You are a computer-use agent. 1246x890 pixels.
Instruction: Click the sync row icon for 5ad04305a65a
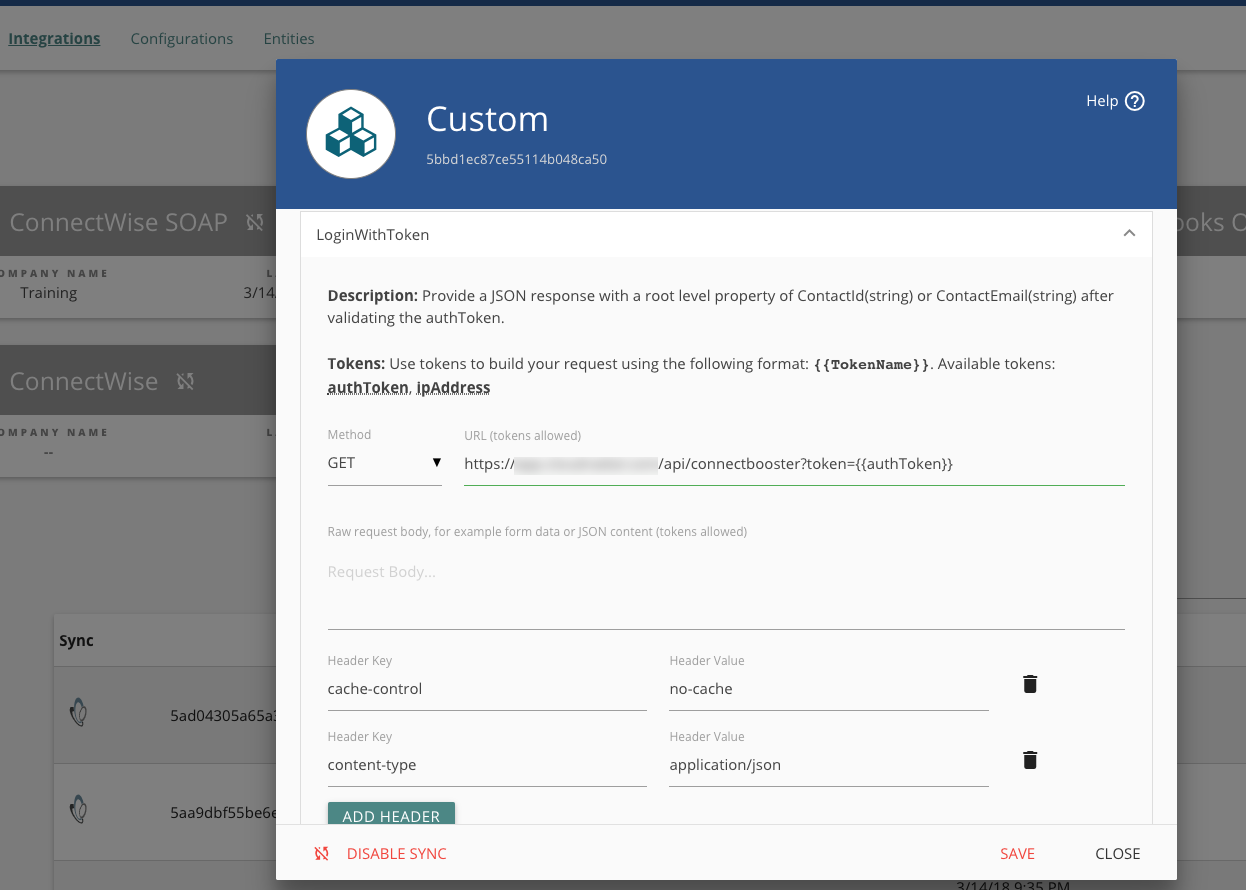coord(78,713)
